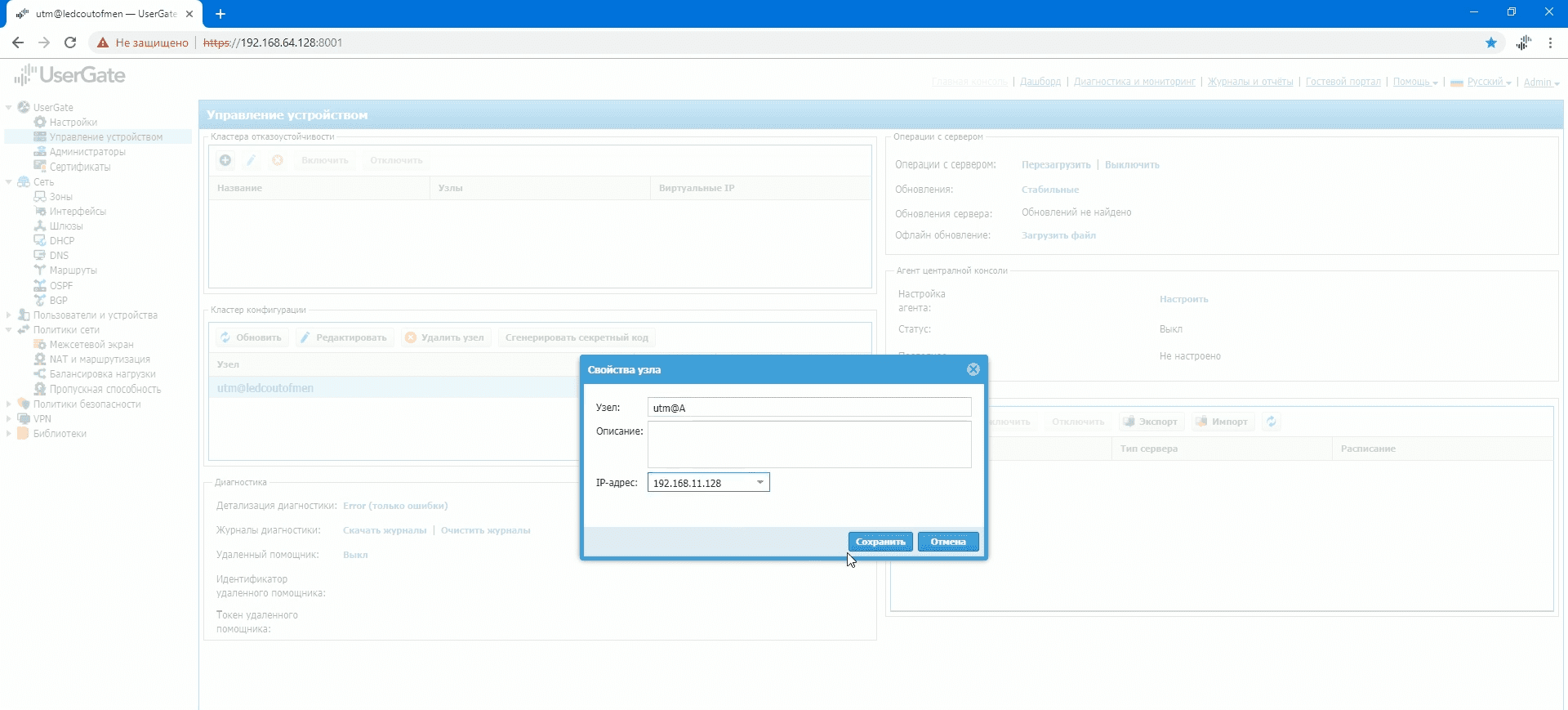Open BGP in the sidebar

[59, 301]
